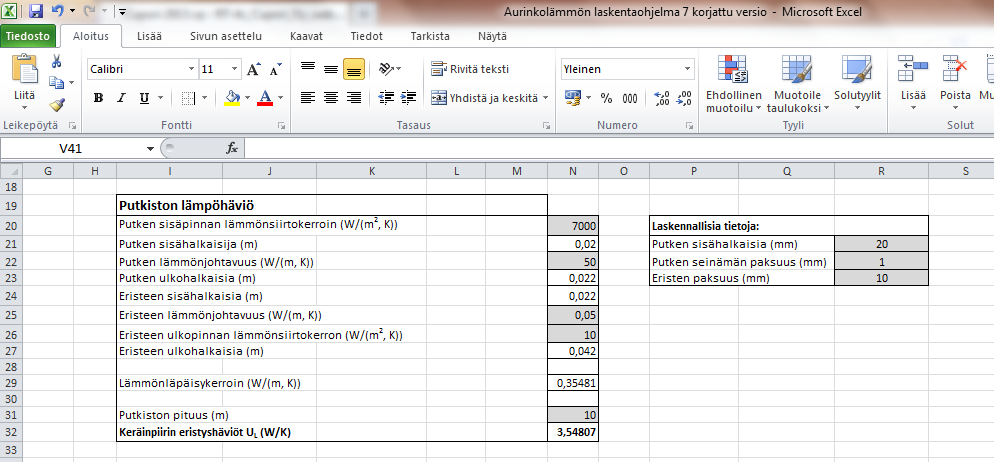Center cell text horizontally
Viewport: 994px width, 462px height.
(x=331, y=98)
